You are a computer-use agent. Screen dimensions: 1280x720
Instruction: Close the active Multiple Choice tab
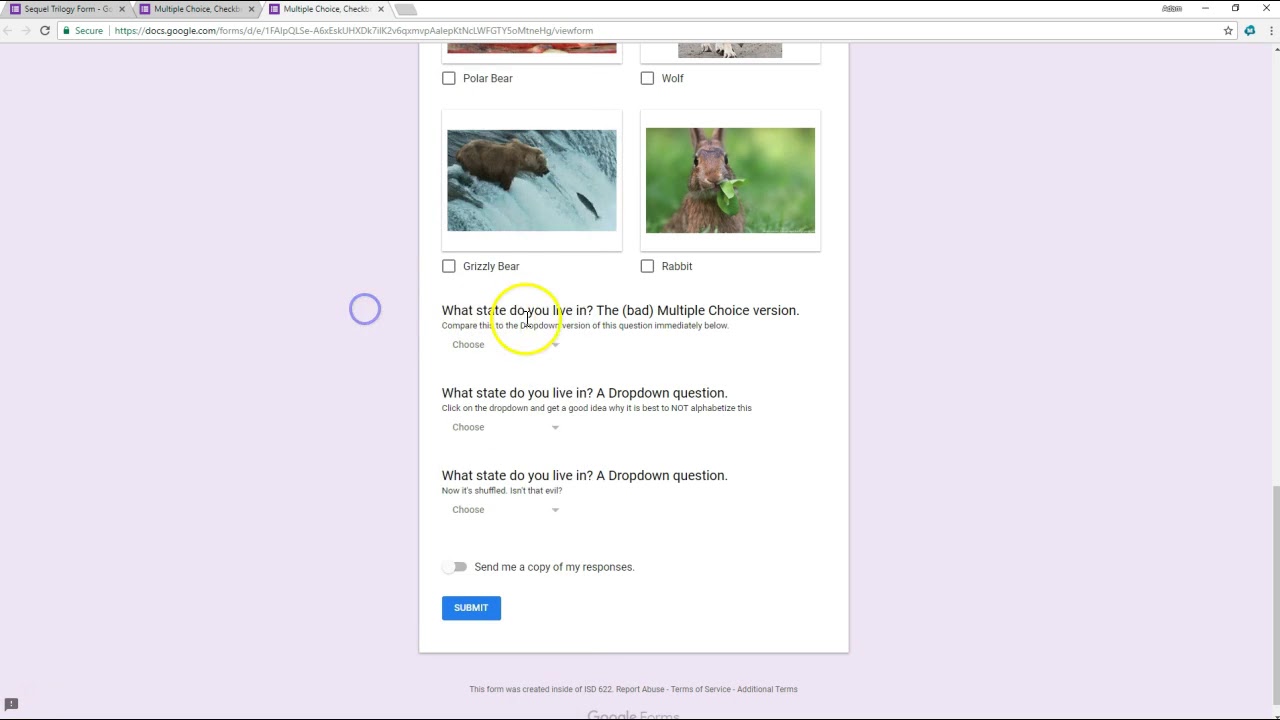(x=380, y=9)
